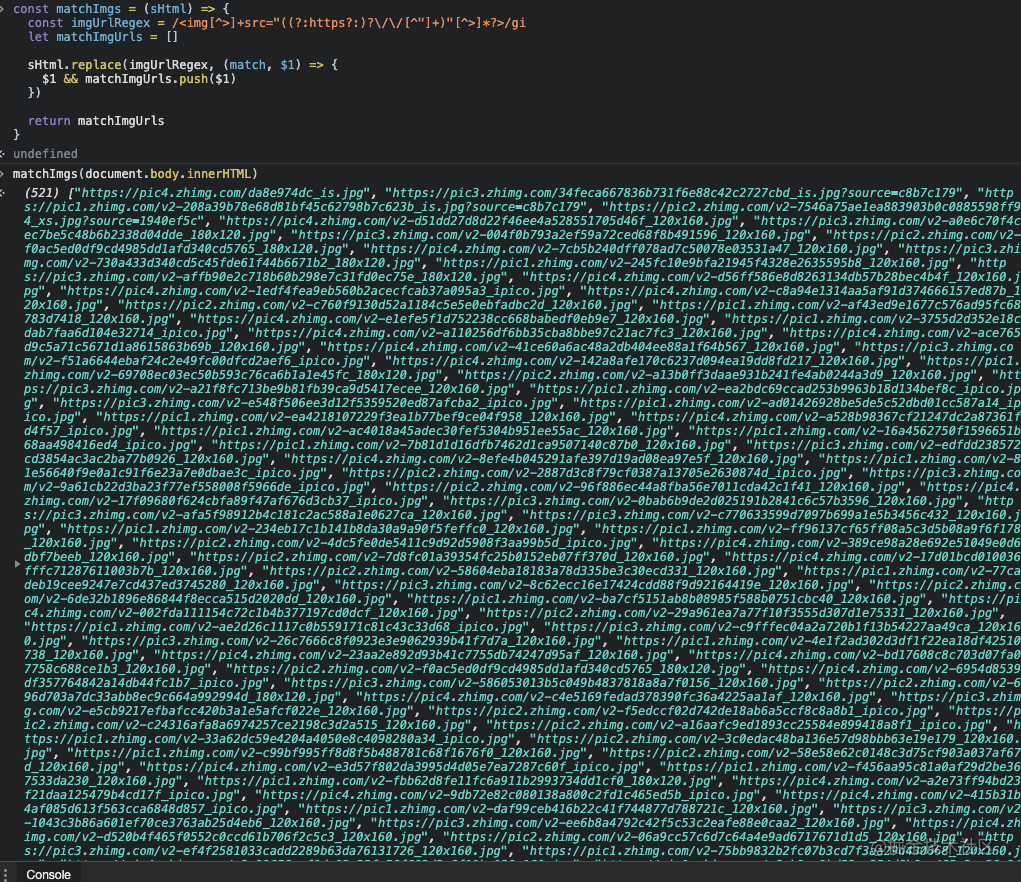1021x882 pixels.
Task: Open the drawer three-dot options menu
Action: click(5, 874)
